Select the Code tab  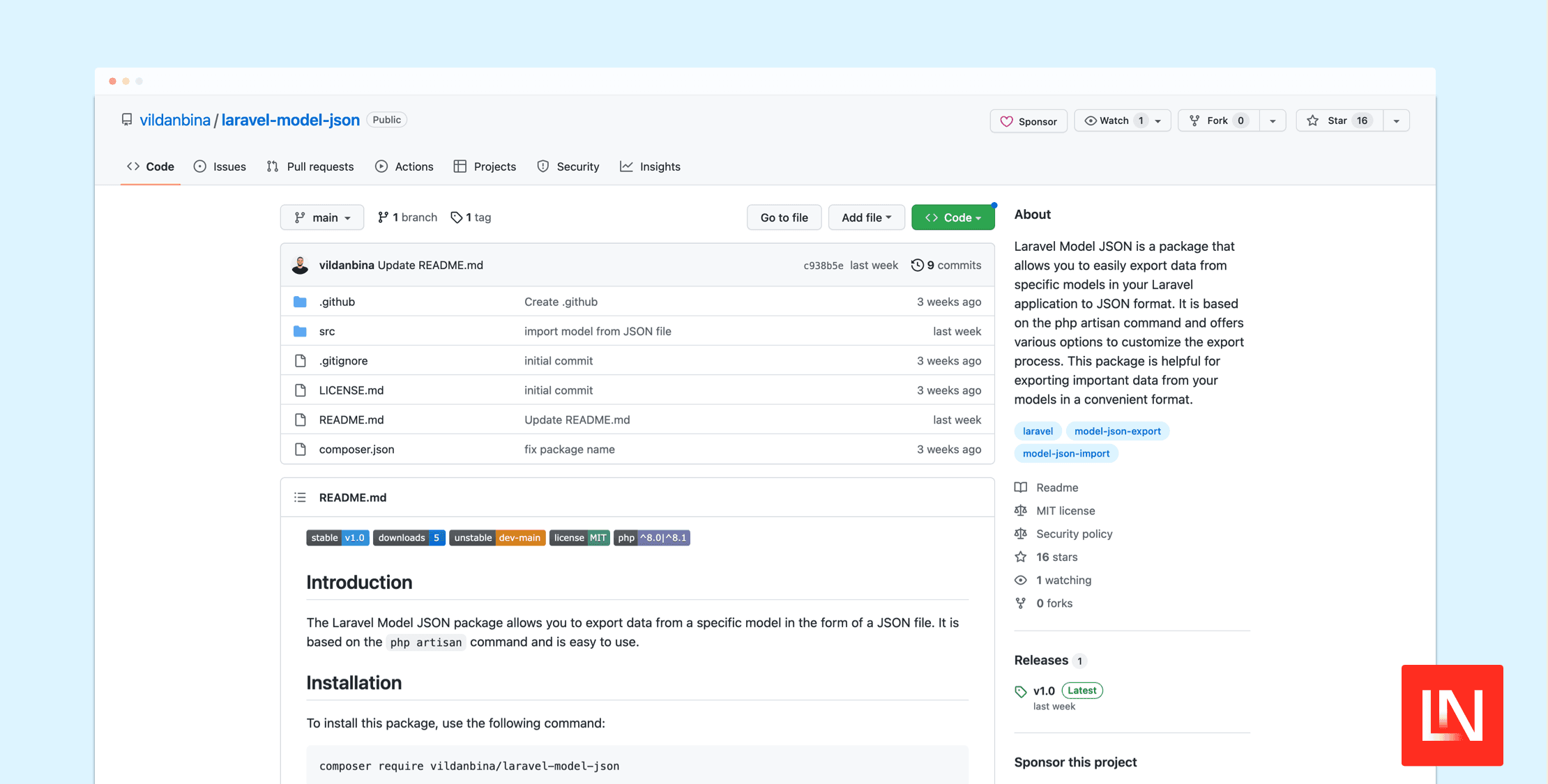click(x=151, y=167)
